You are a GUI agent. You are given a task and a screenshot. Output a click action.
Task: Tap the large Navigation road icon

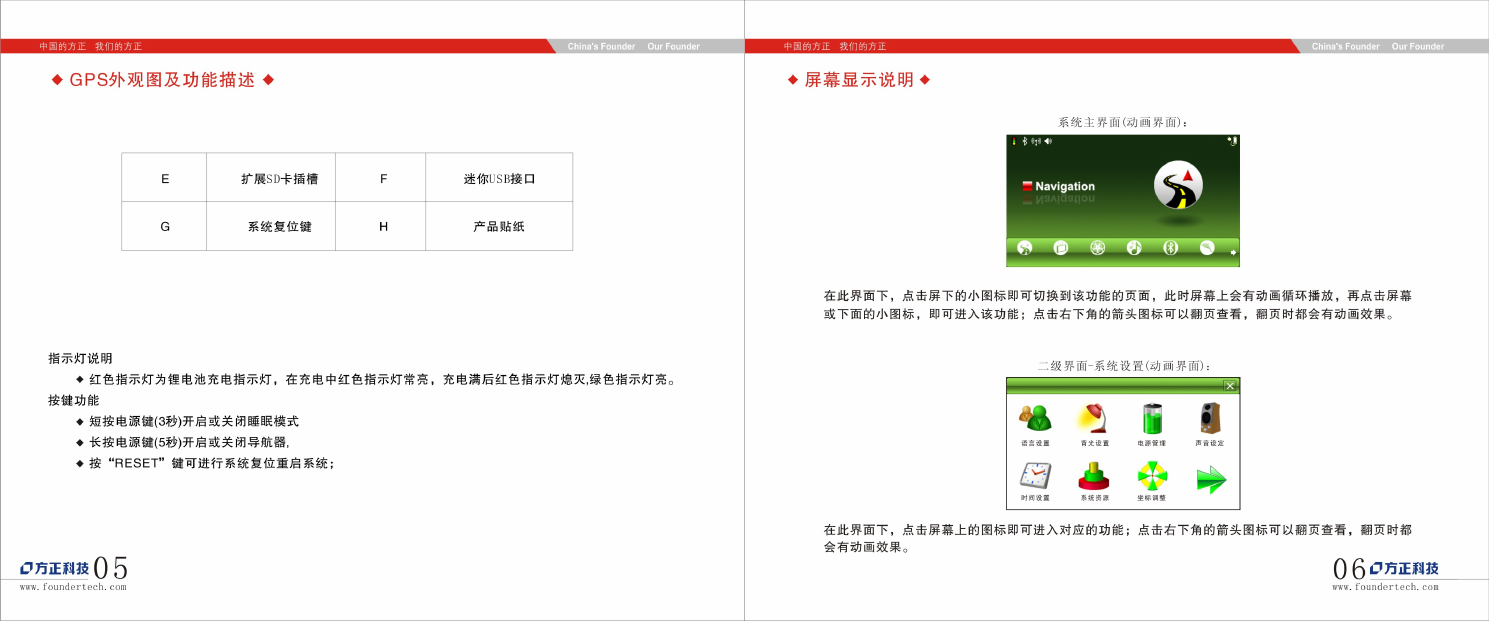click(1178, 185)
